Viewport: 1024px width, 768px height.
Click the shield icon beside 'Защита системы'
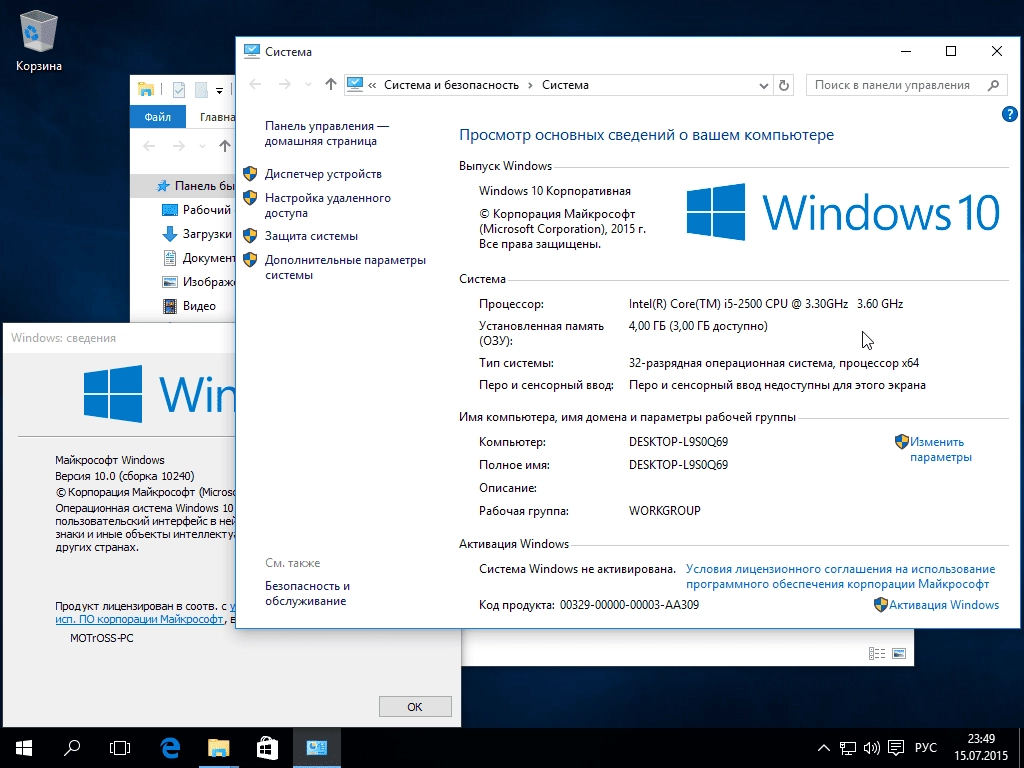[x=250, y=236]
